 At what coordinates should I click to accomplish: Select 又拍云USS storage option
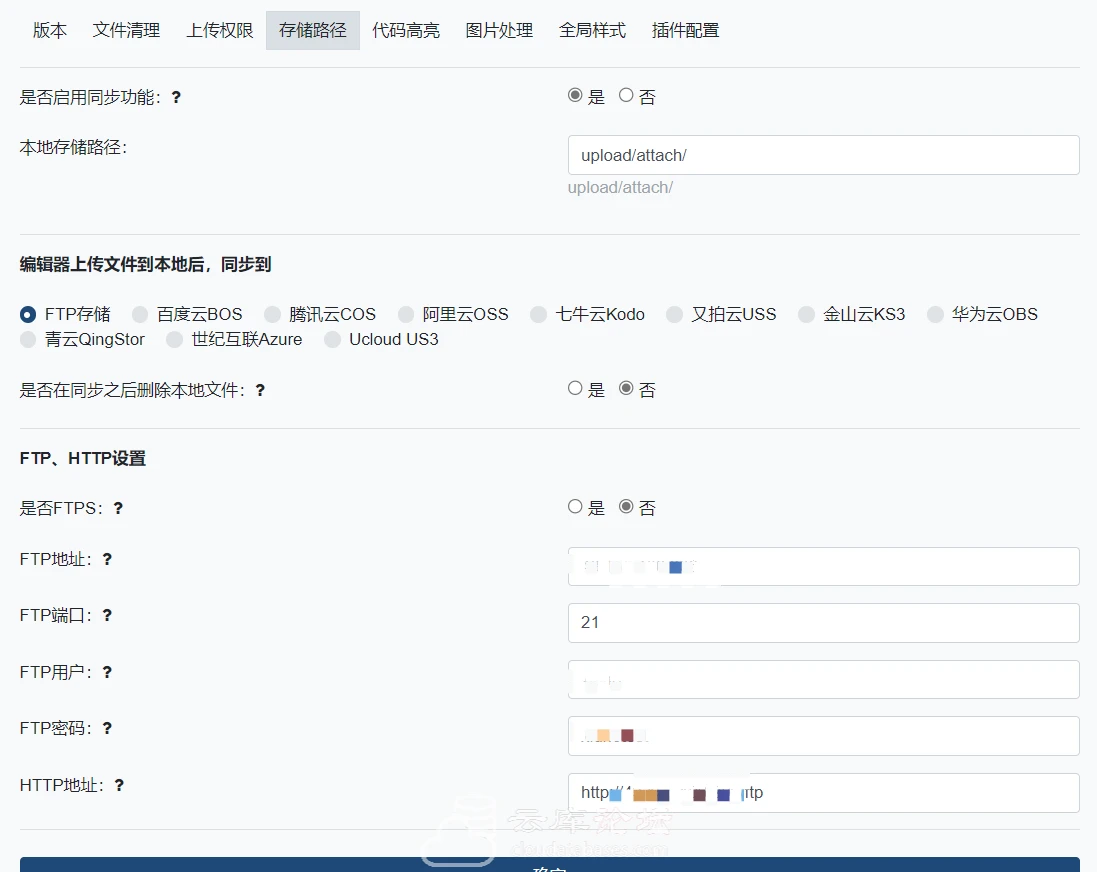click(x=674, y=315)
